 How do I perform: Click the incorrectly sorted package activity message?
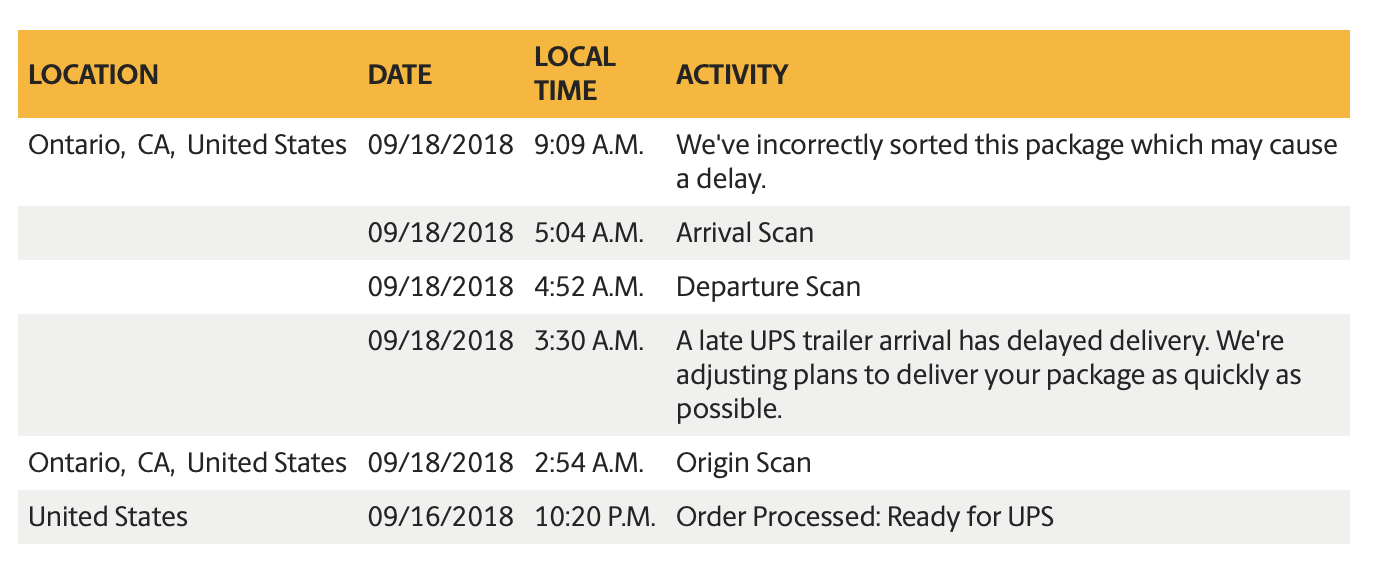point(1007,162)
